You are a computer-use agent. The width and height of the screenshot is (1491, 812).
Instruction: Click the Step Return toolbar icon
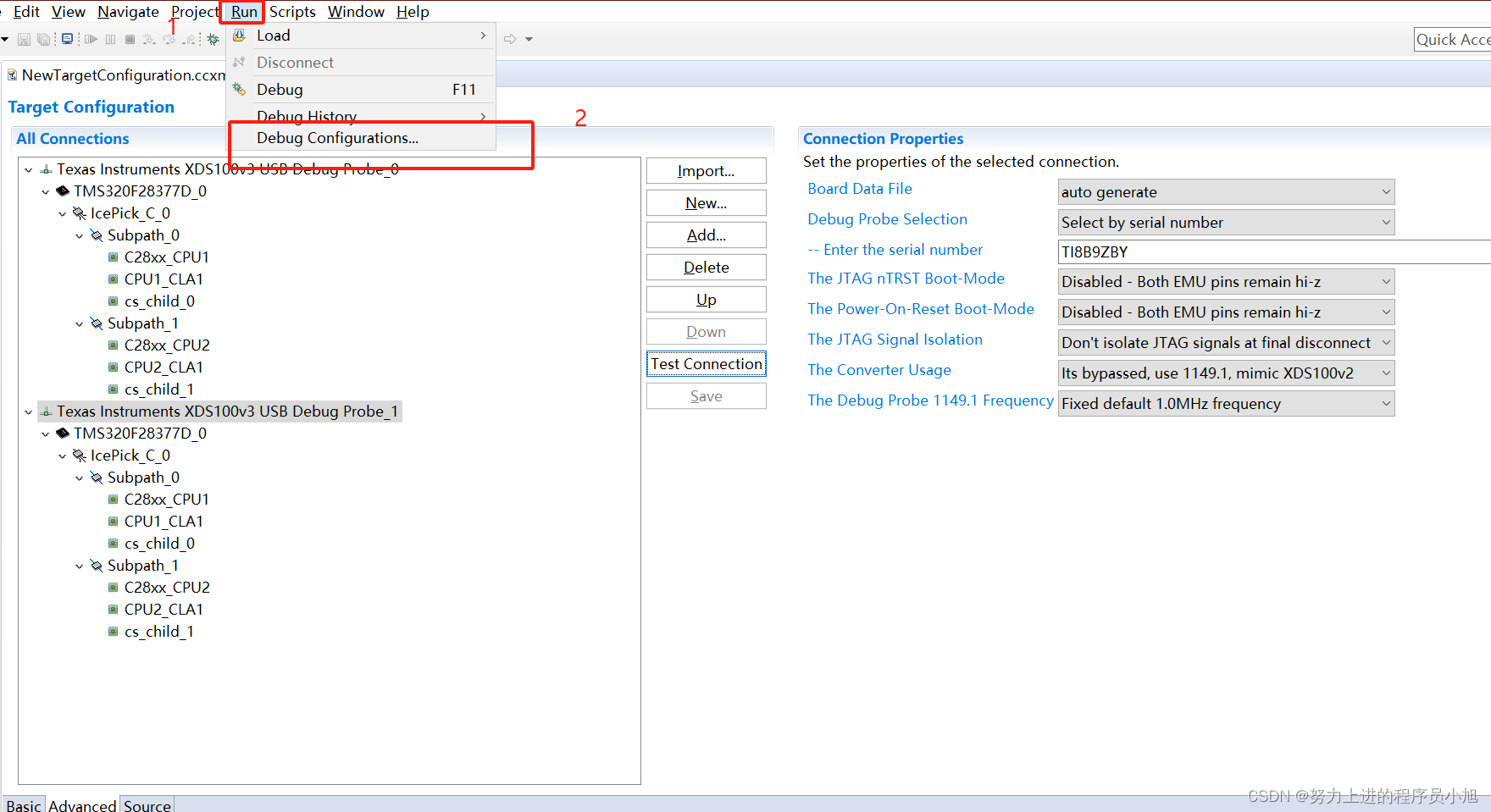click(x=190, y=39)
